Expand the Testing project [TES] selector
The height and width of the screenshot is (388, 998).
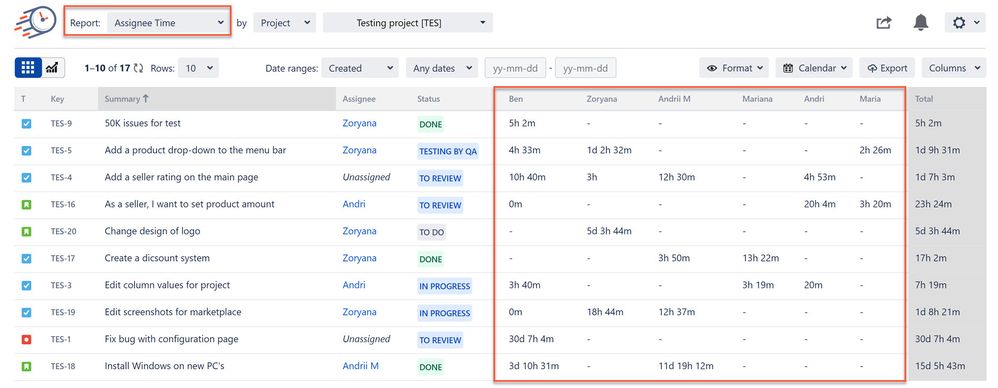click(407, 23)
